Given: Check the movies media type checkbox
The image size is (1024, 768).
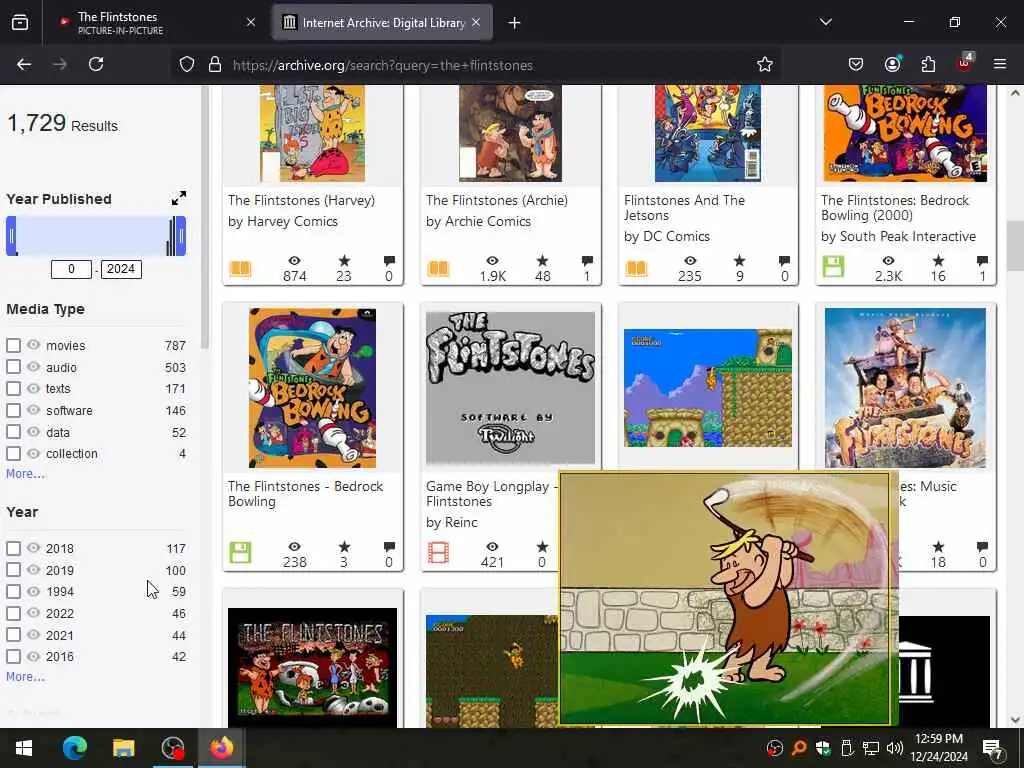Looking at the screenshot, I should (x=13, y=345).
